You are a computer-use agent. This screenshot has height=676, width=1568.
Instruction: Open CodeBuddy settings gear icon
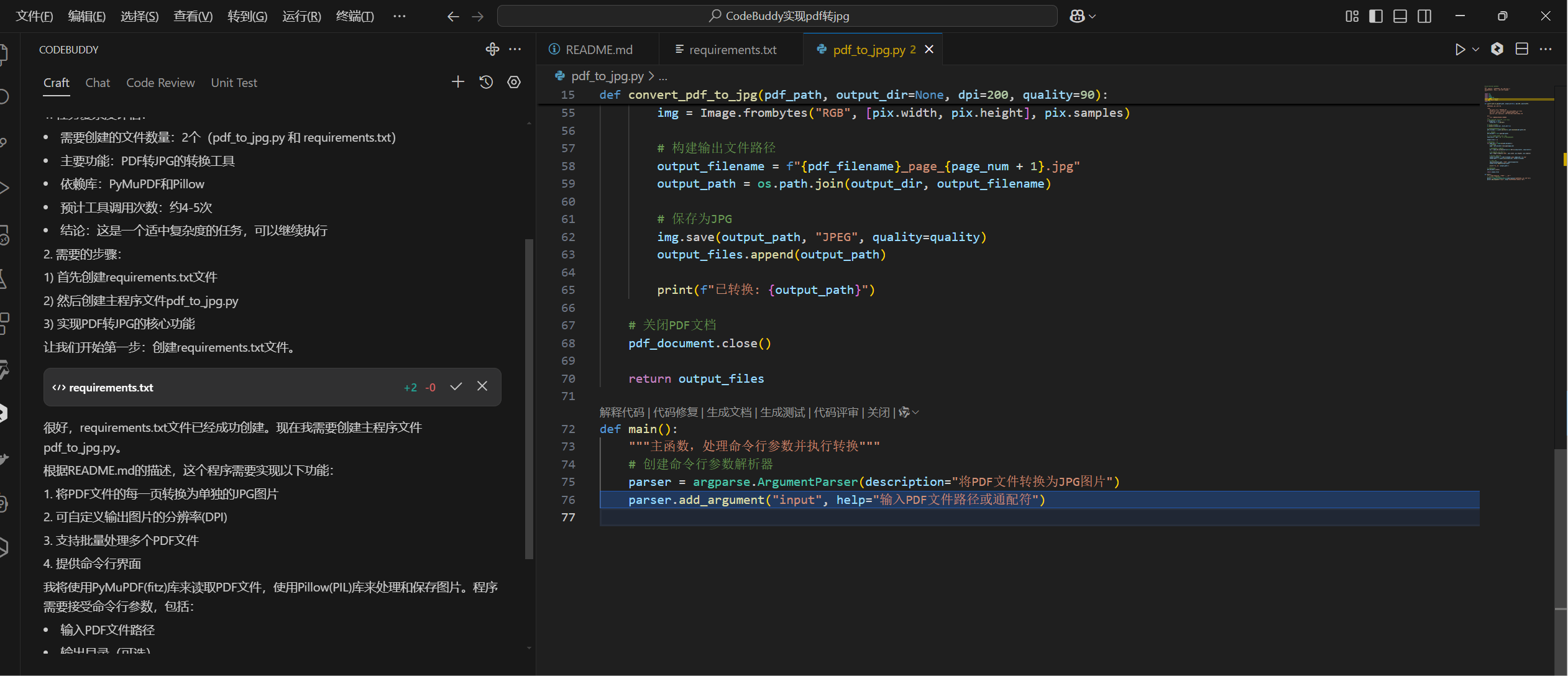514,82
